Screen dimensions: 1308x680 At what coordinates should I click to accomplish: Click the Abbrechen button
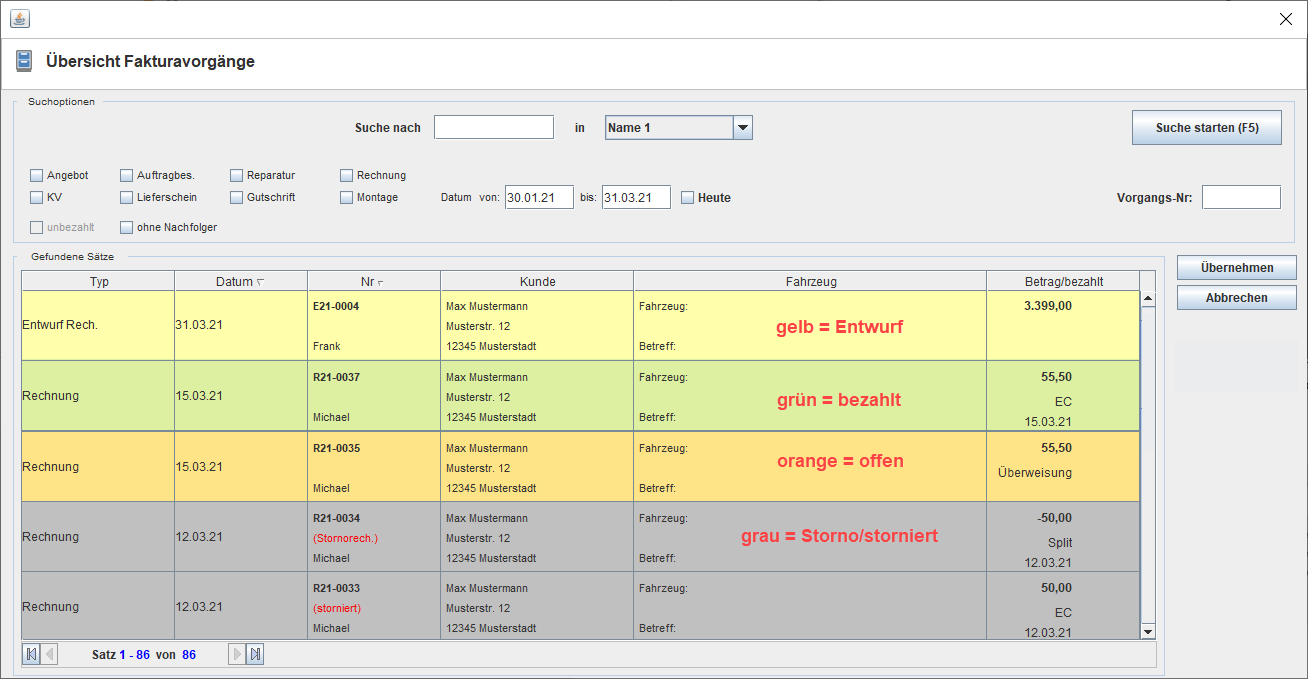1237,297
